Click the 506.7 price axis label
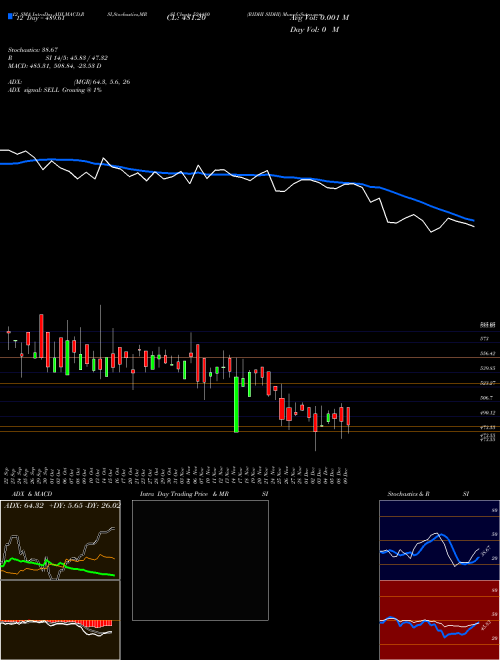Viewport: 500px width, 660px height. pyautogui.click(x=487, y=397)
